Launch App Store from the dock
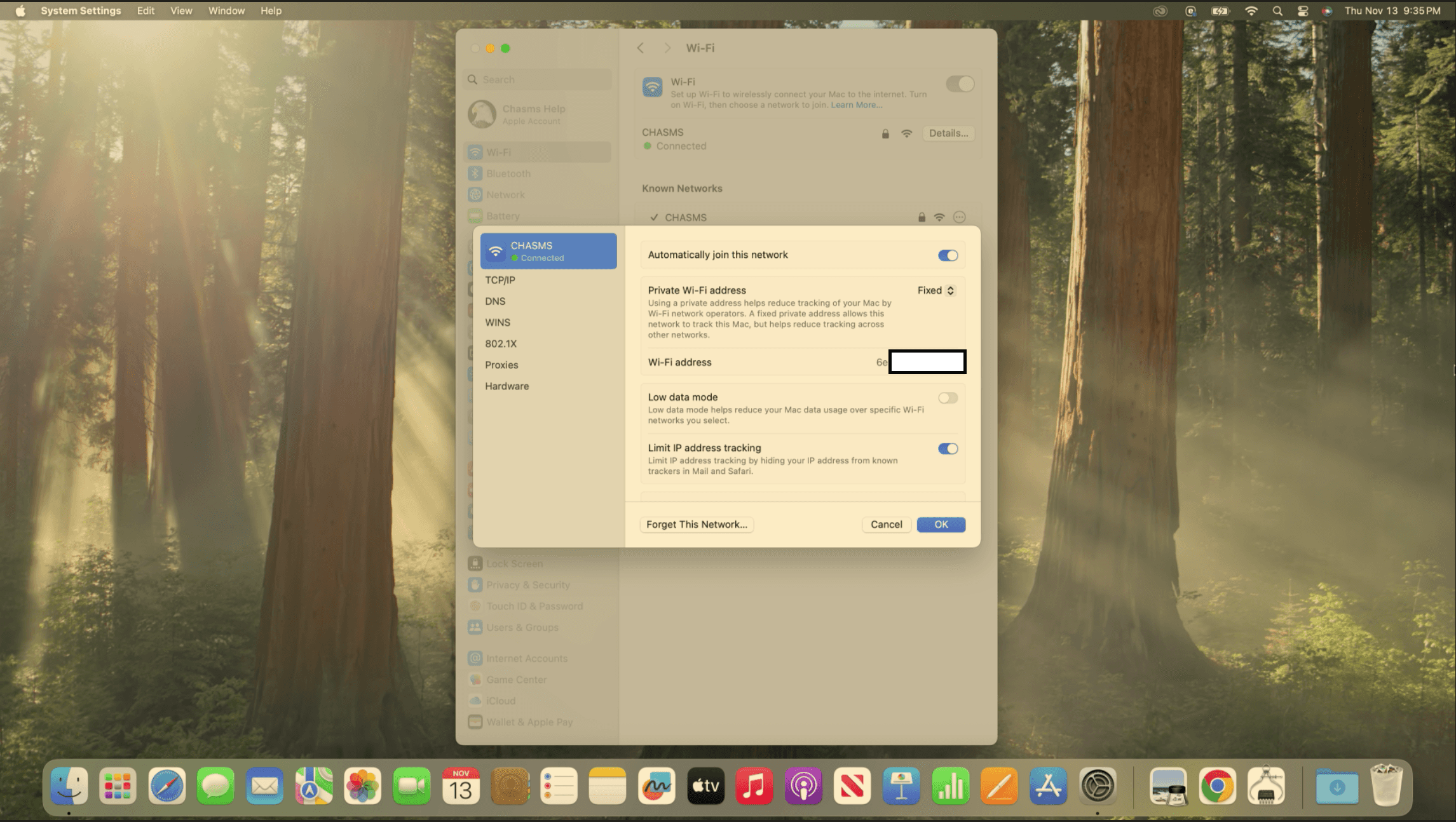Viewport: 1456px width, 822px height. coord(1048,786)
